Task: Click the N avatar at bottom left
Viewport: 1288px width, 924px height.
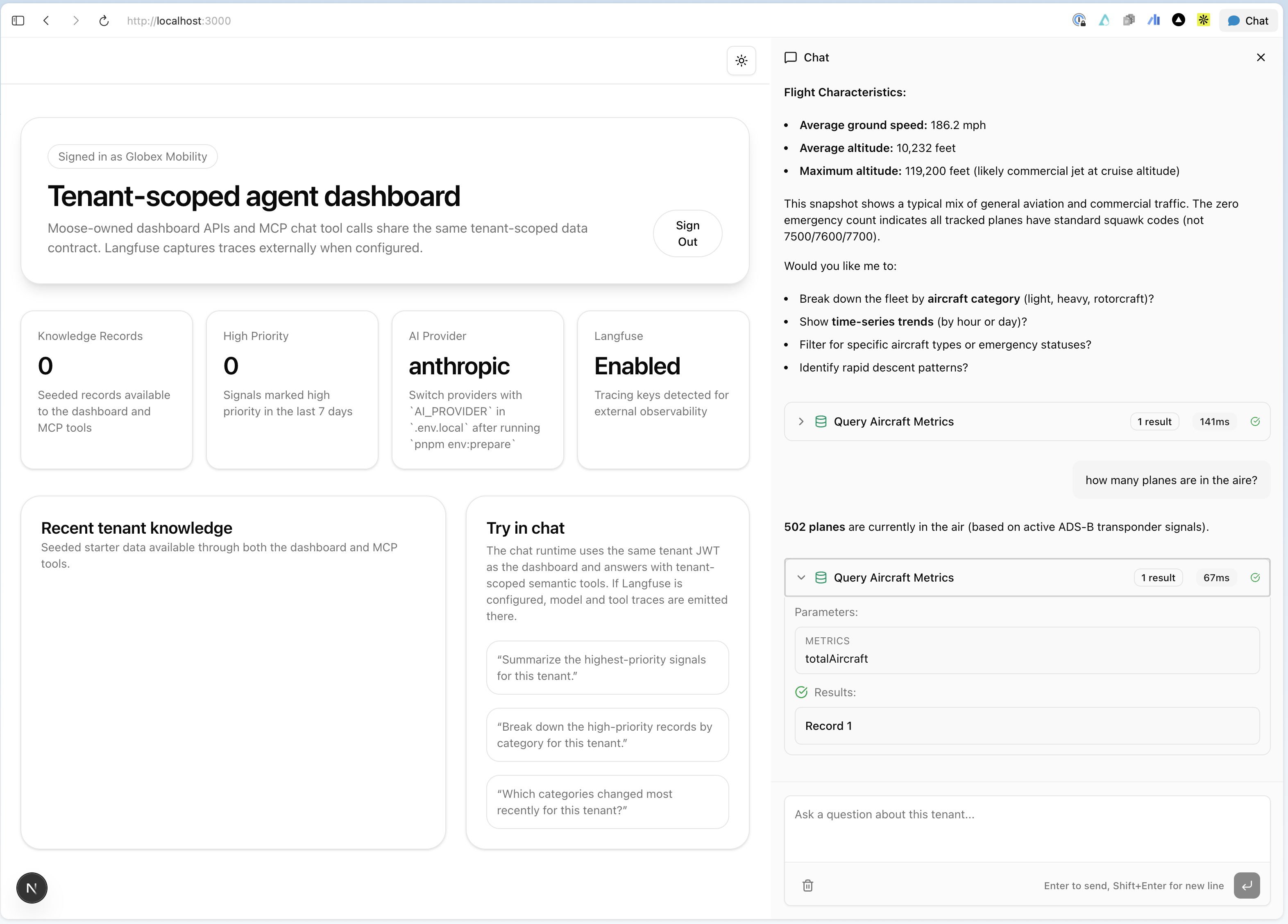Action: 31,888
